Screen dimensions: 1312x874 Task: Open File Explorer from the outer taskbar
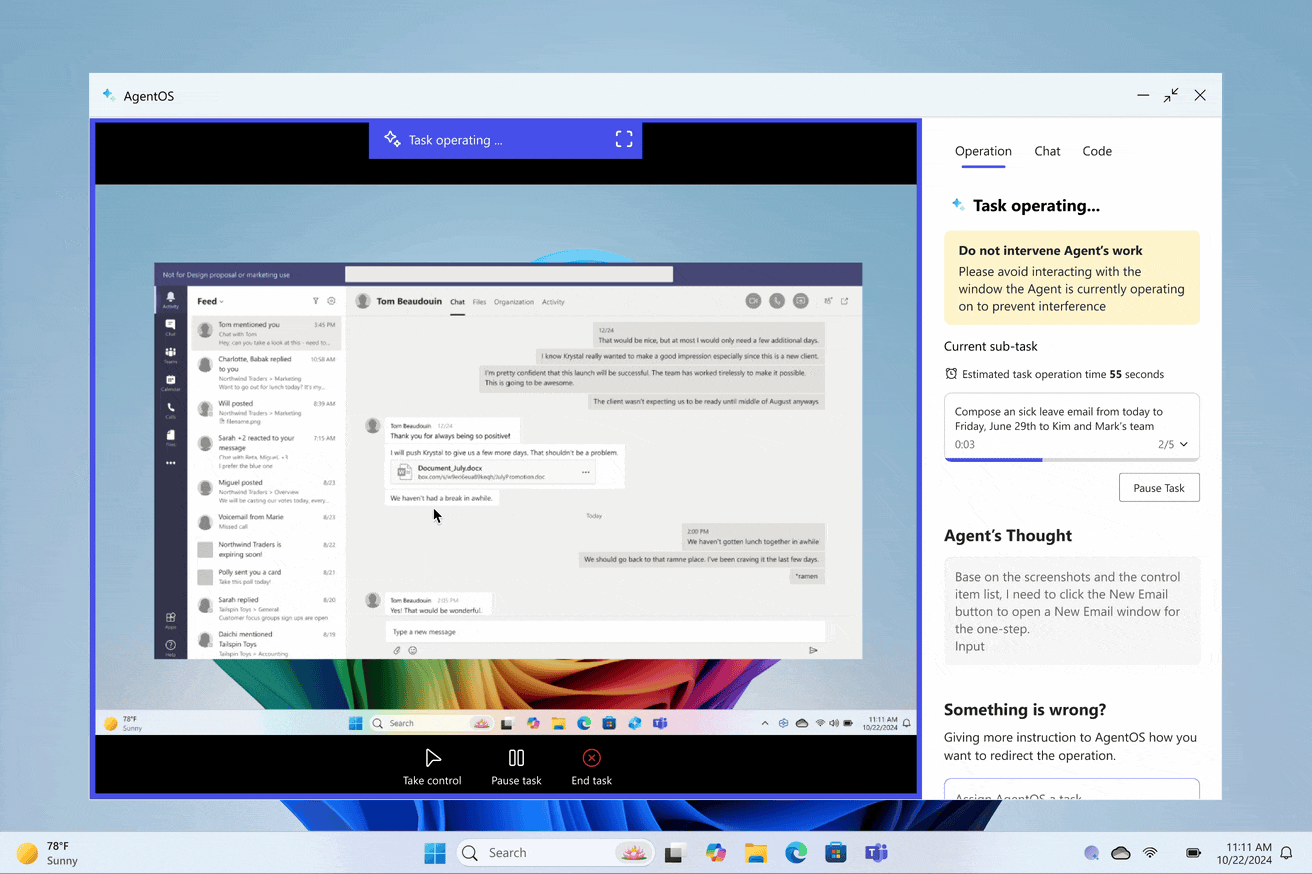(x=756, y=853)
